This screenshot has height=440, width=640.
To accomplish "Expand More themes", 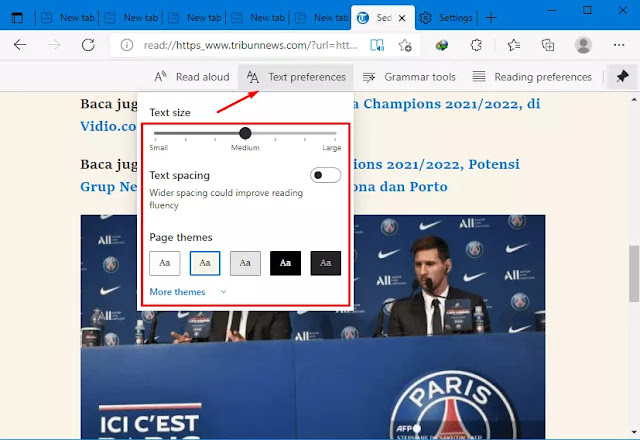I will pyautogui.click(x=188, y=292).
